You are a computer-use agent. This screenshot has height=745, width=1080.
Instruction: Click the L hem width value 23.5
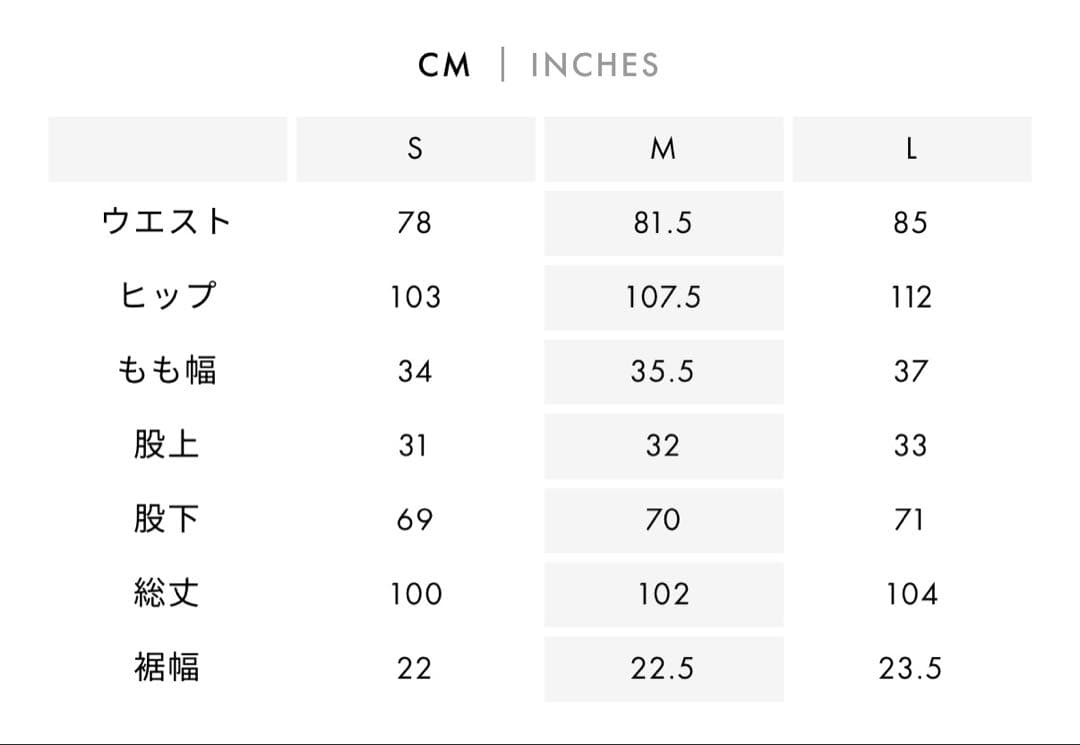(910, 668)
